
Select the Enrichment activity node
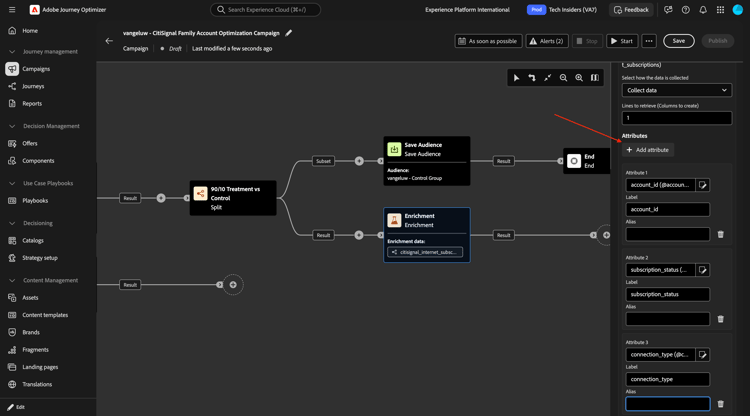[x=427, y=235]
